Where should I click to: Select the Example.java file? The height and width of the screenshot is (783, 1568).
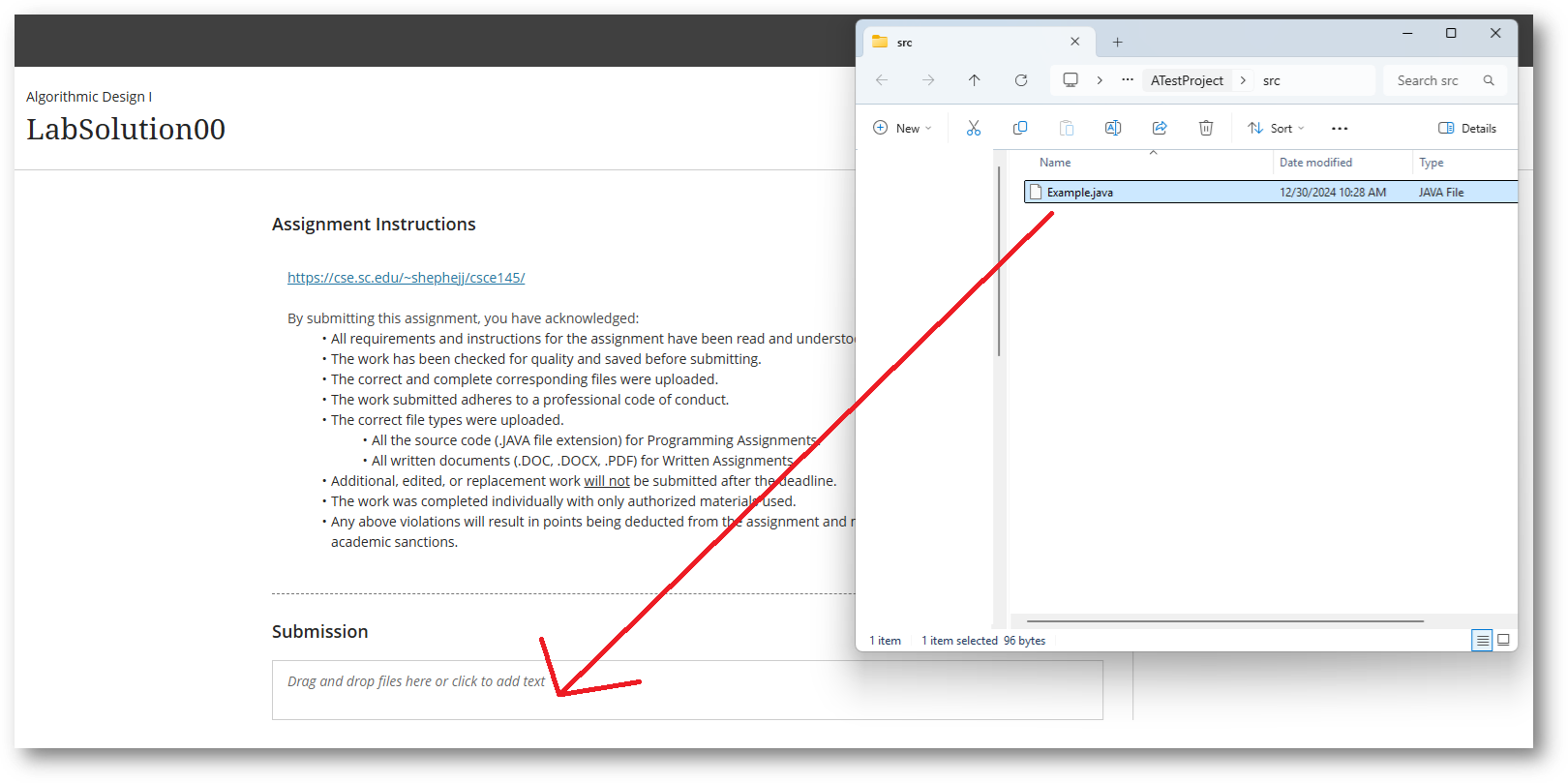[1080, 193]
